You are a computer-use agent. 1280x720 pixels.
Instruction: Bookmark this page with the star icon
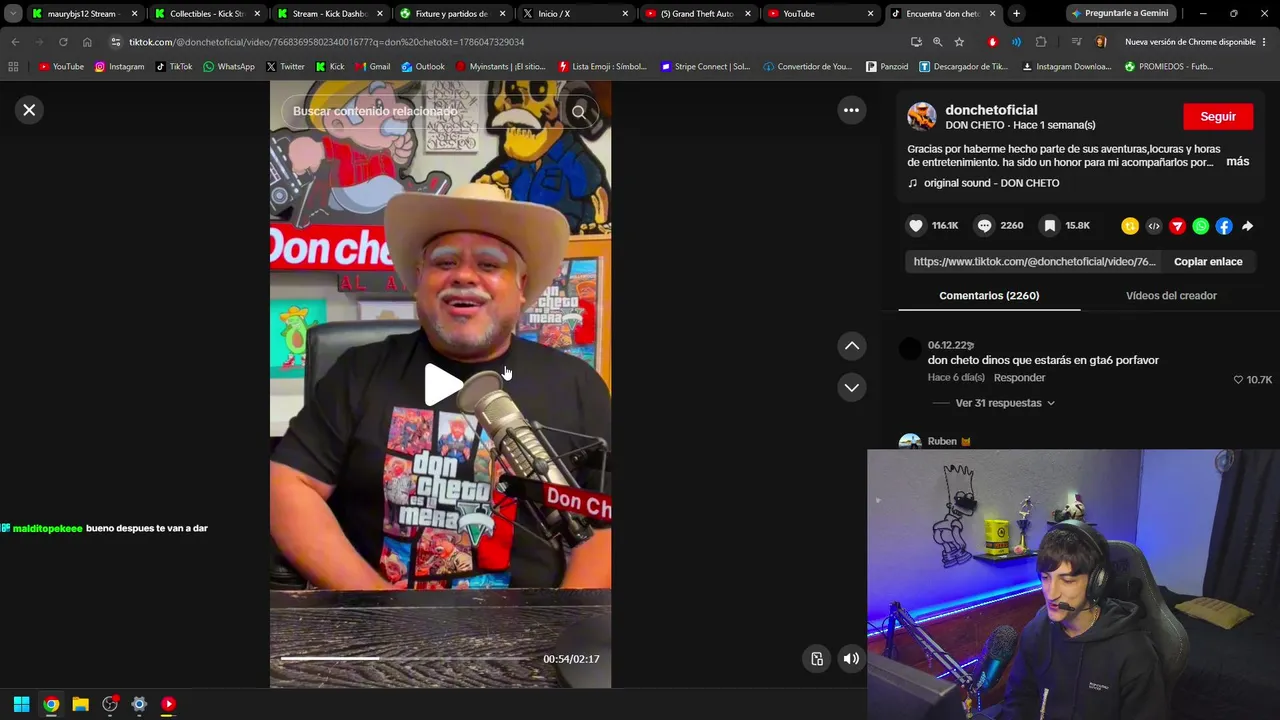(959, 42)
